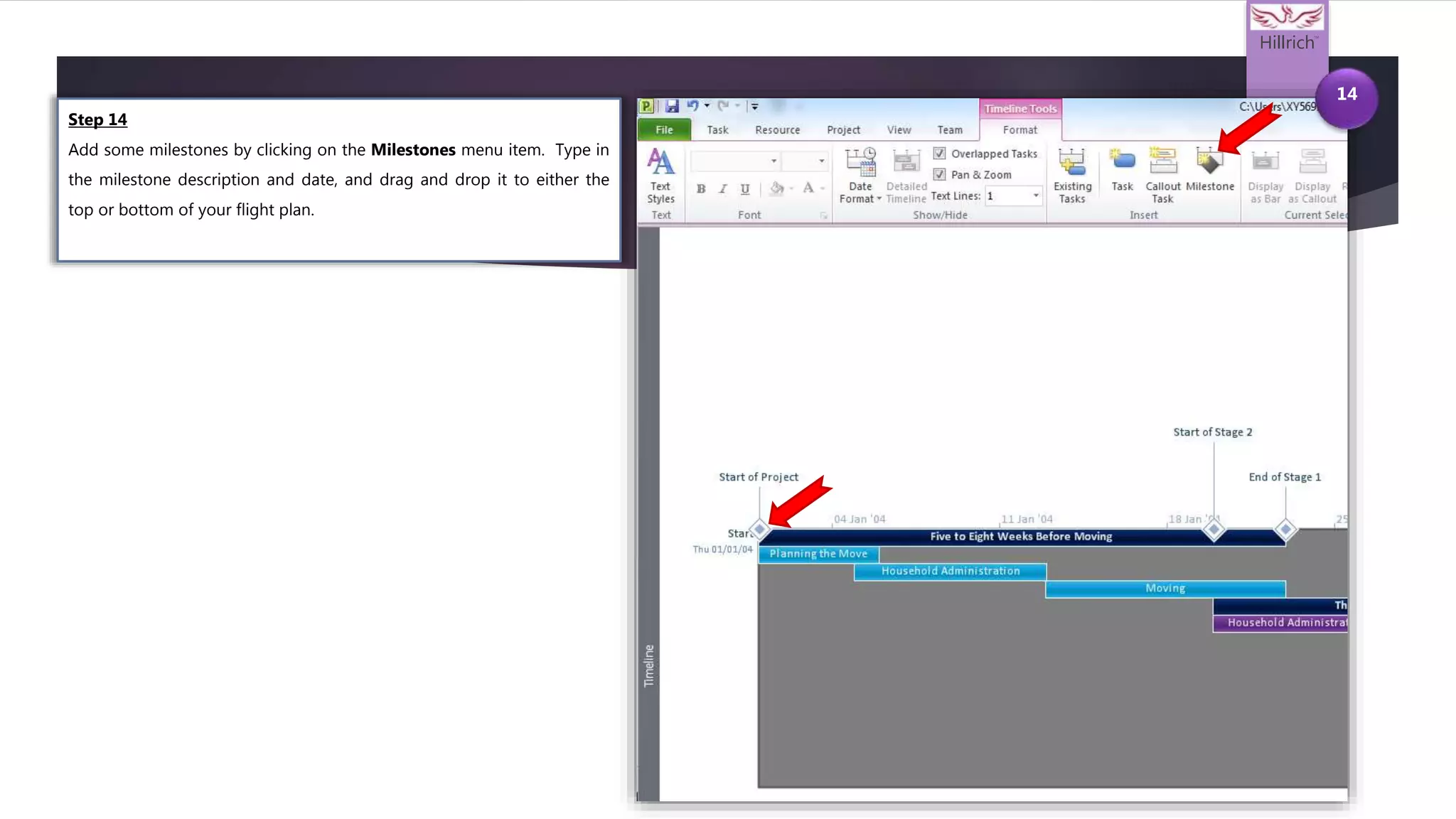Uncheck Overlapped Tasks checkbox
Viewport: 1456px width, 819px height.
[939, 154]
